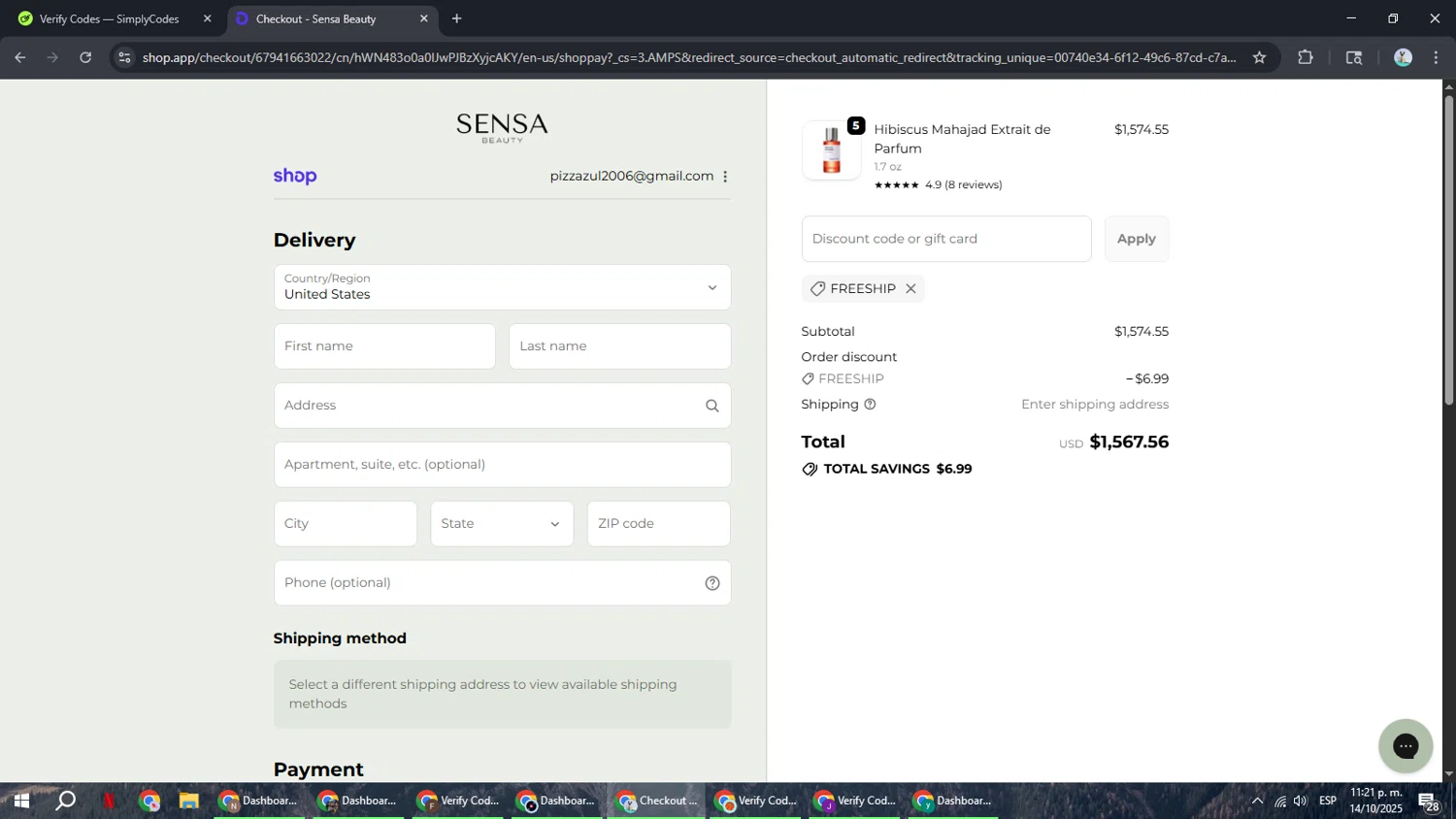Select the Checkout - Sensa Beauty tab

click(332, 18)
